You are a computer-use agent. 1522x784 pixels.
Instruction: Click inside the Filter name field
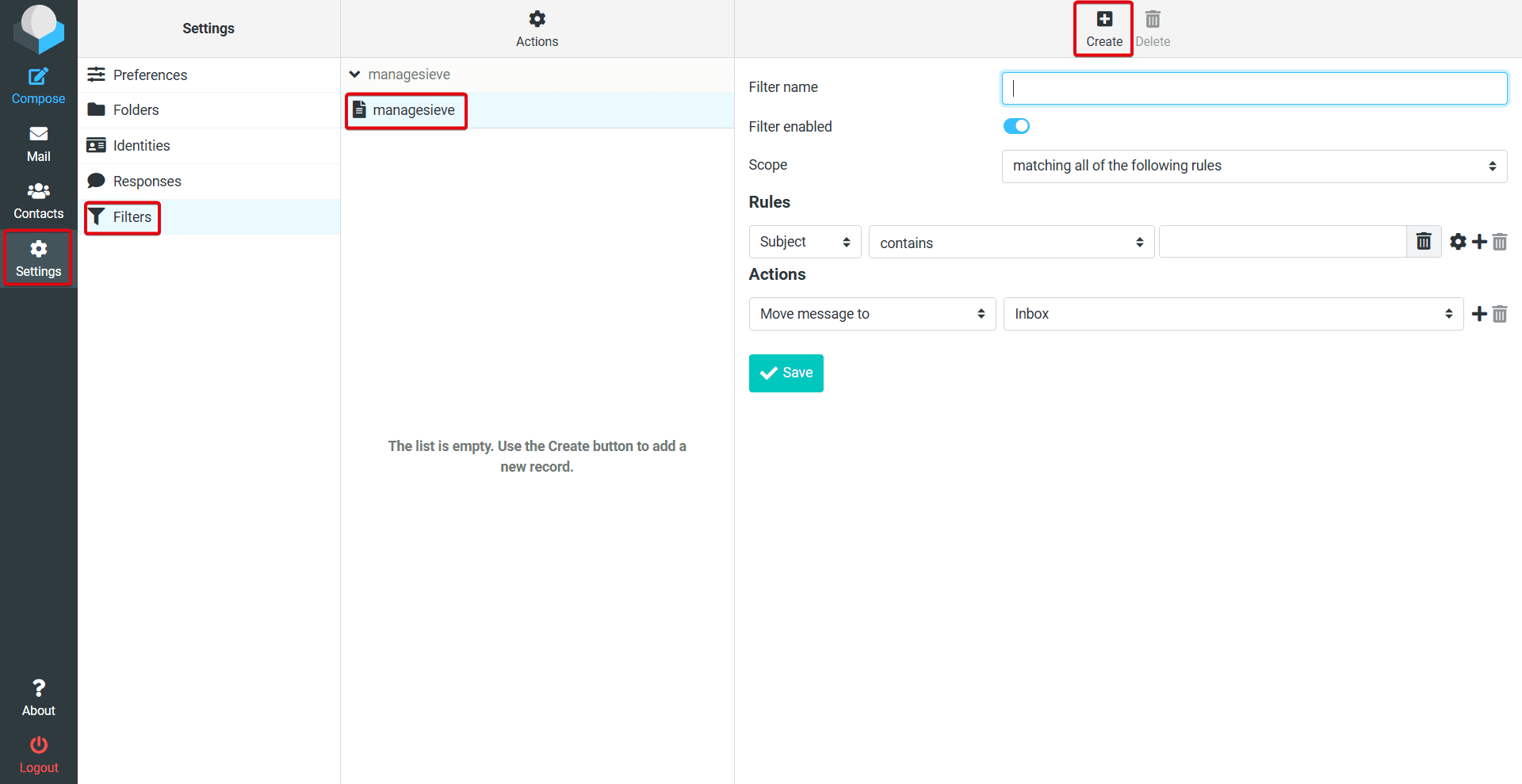[x=1254, y=88]
